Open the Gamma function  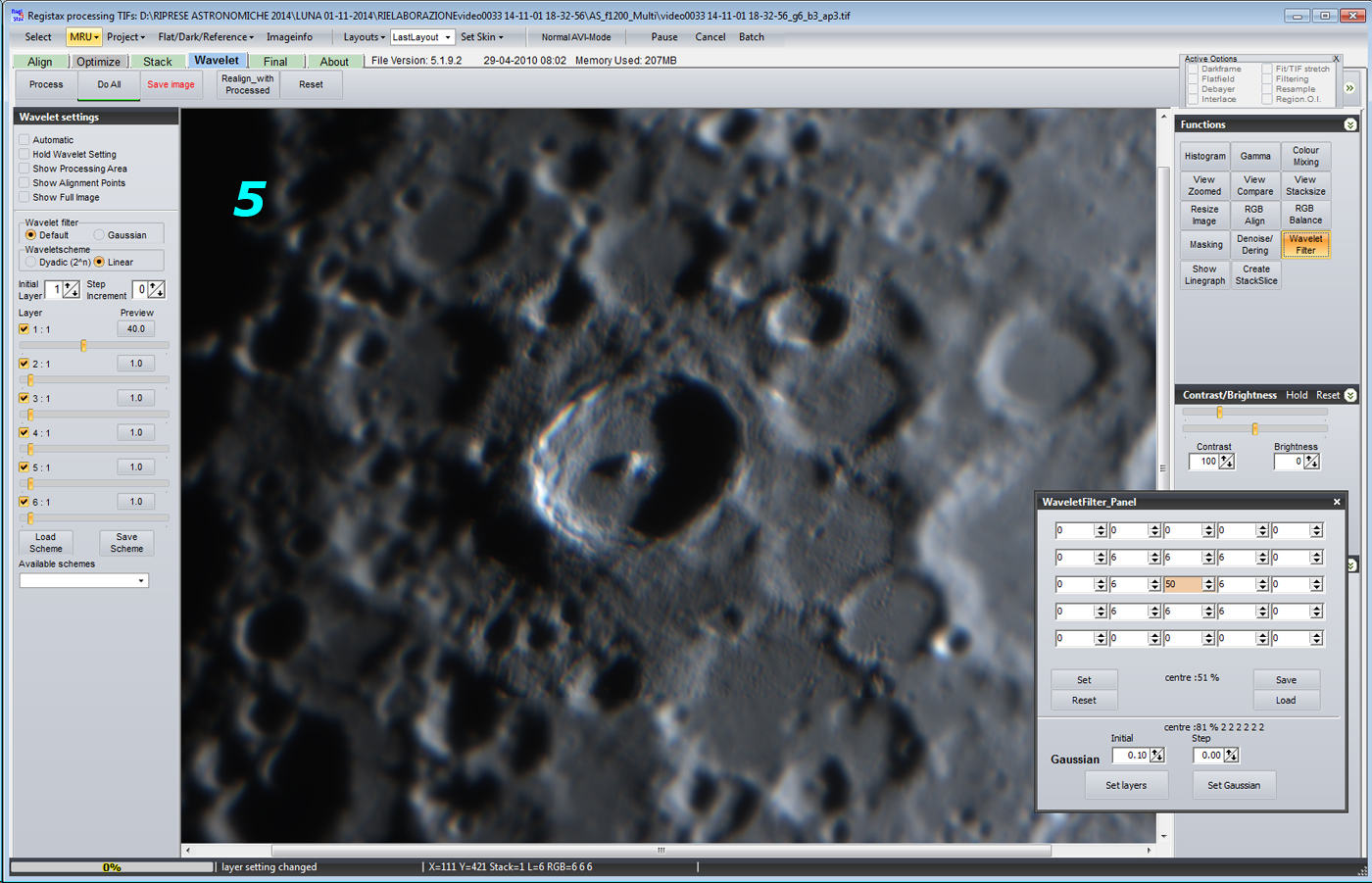[x=1255, y=157]
